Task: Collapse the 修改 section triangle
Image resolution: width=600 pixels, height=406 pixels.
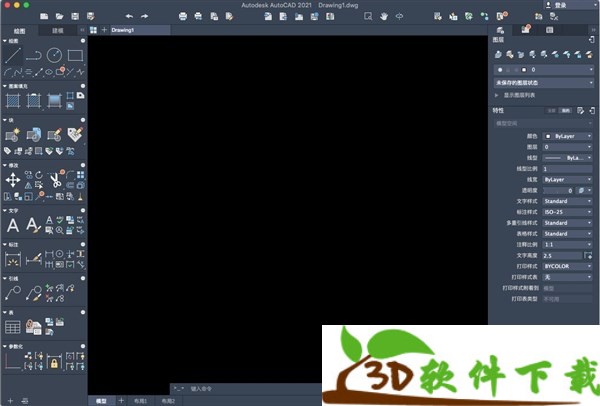Action: tap(5, 165)
